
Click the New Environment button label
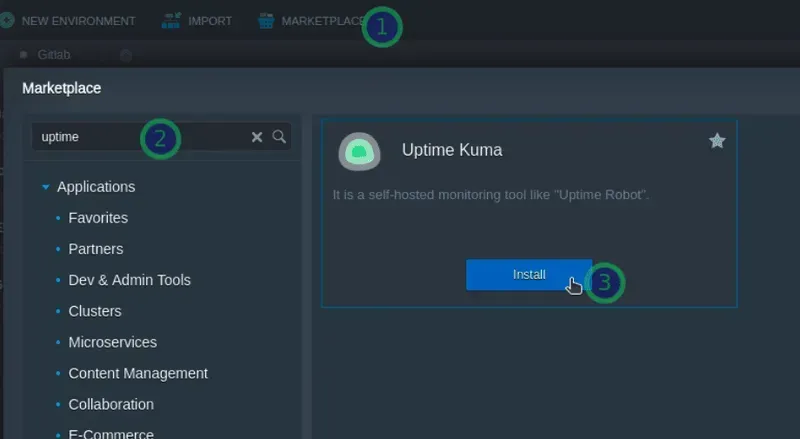(x=78, y=21)
